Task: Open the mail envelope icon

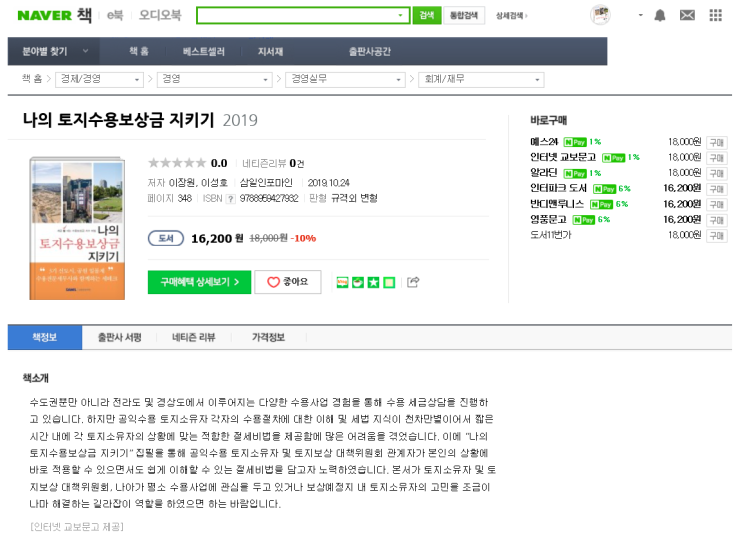Action: click(687, 15)
